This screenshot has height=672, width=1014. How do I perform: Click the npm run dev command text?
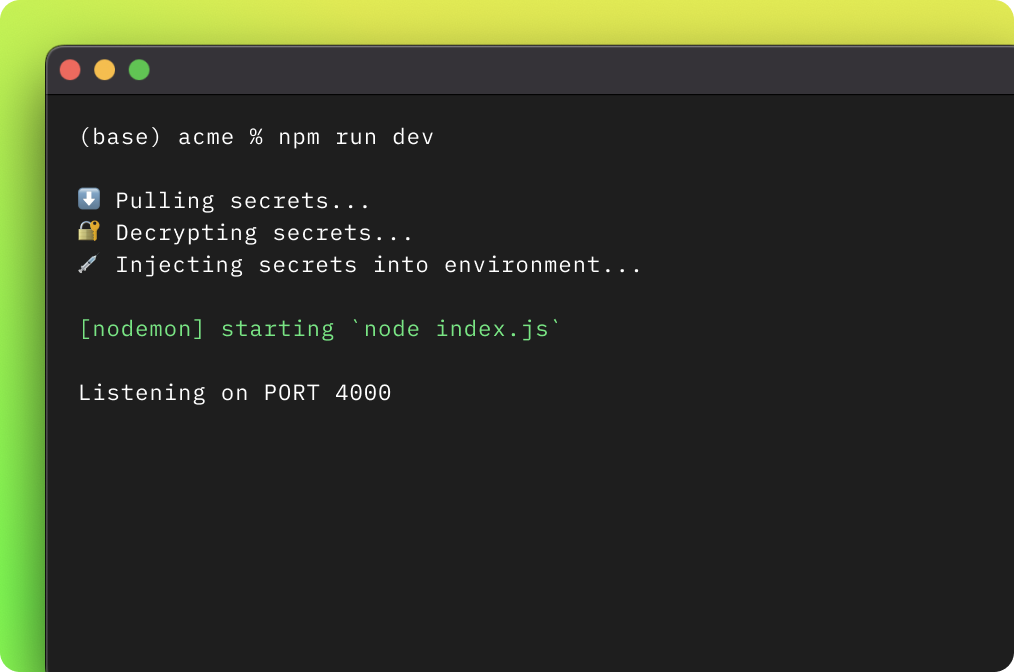356,137
